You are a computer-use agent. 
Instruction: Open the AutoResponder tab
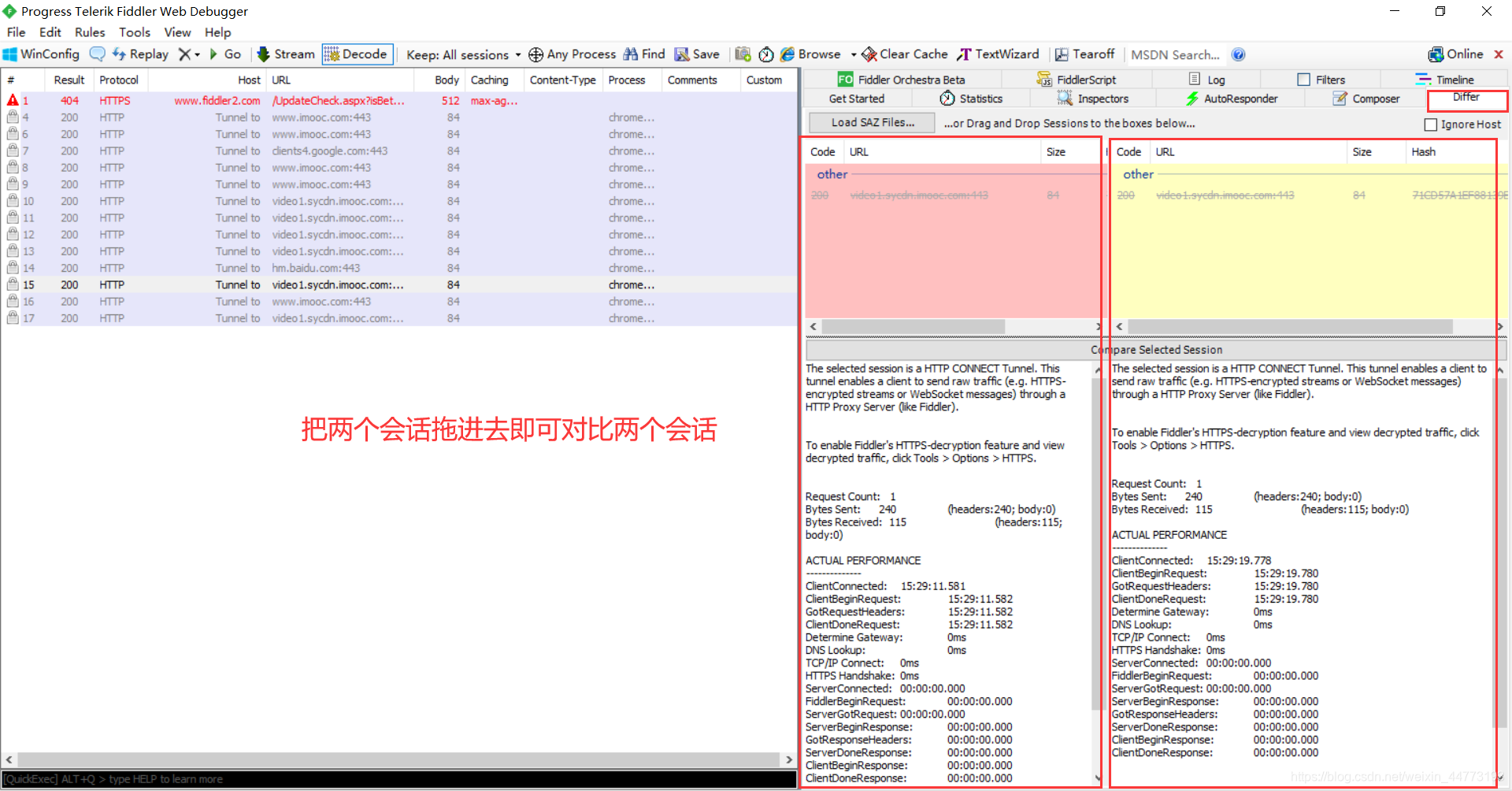point(1232,98)
